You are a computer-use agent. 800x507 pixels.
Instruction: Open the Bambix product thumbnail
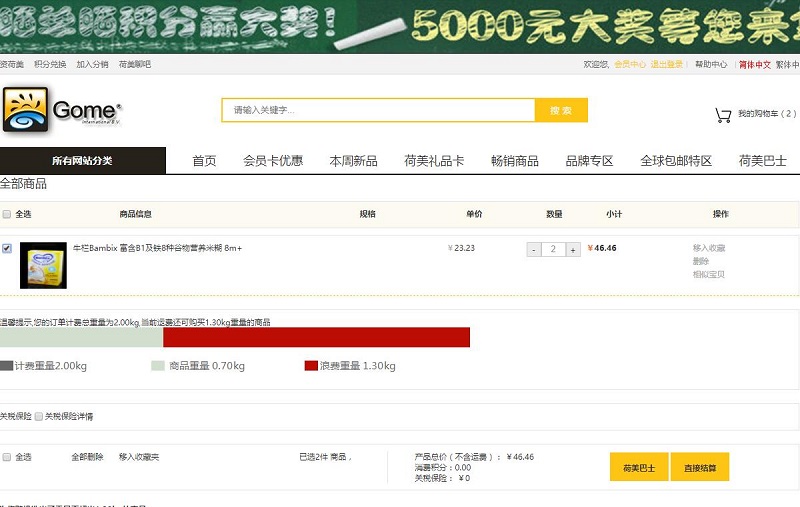43,265
